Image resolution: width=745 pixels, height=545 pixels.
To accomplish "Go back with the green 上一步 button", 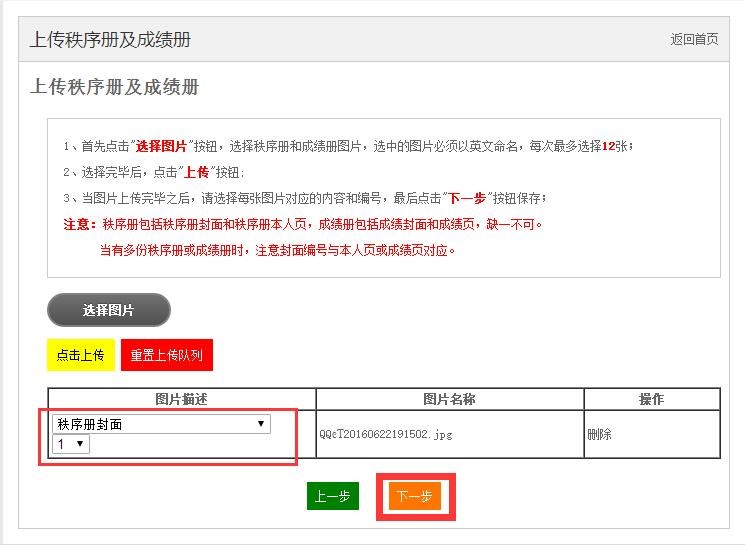I will pyautogui.click(x=332, y=497).
